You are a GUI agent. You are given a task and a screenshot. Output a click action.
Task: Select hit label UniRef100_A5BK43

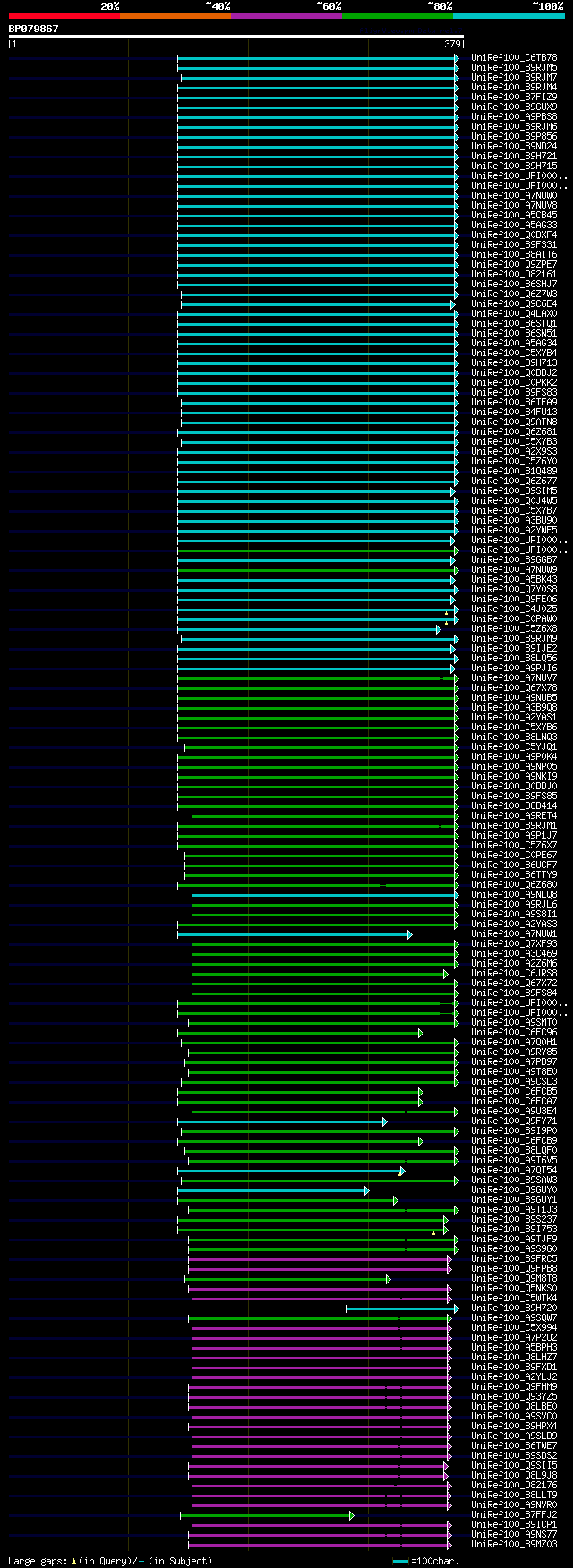(x=514, y=580)
